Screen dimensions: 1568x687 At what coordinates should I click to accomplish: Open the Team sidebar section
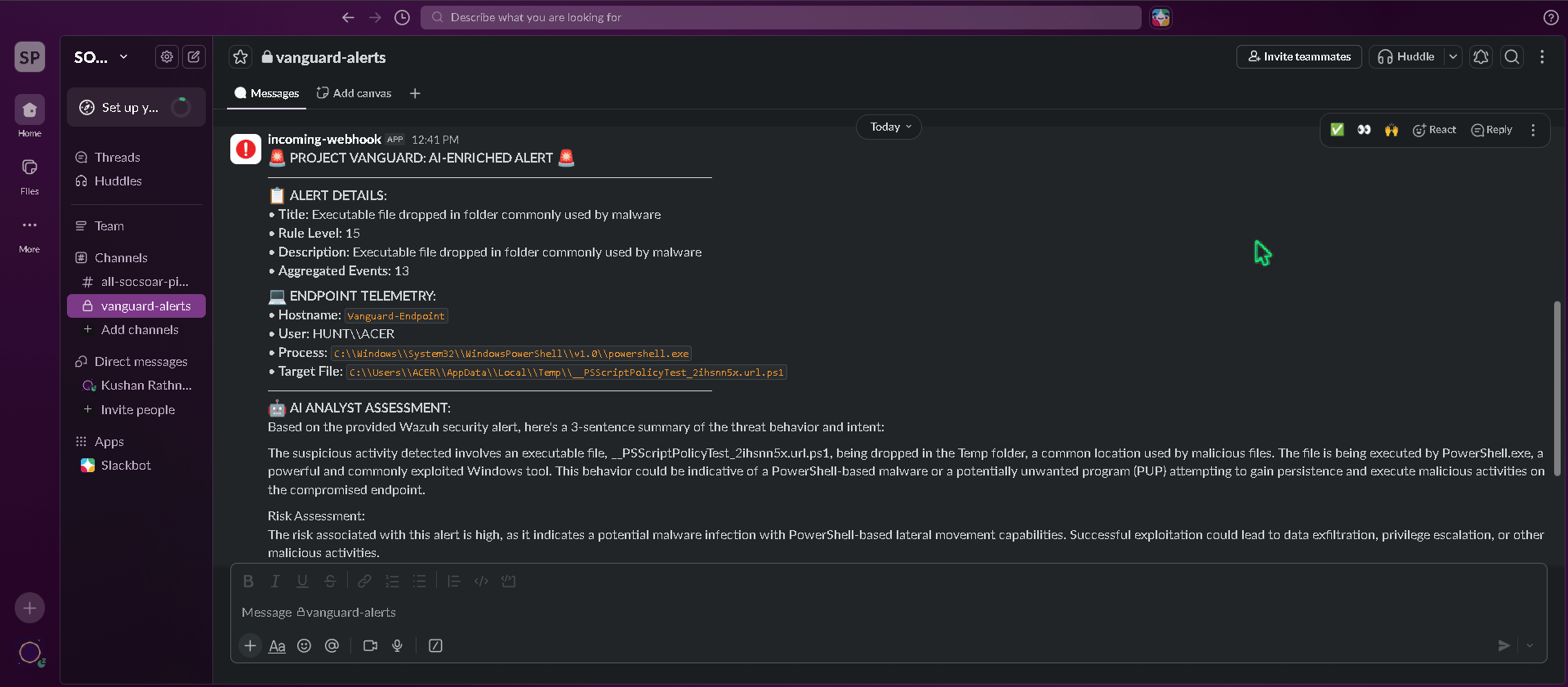[x=136, y=225]
